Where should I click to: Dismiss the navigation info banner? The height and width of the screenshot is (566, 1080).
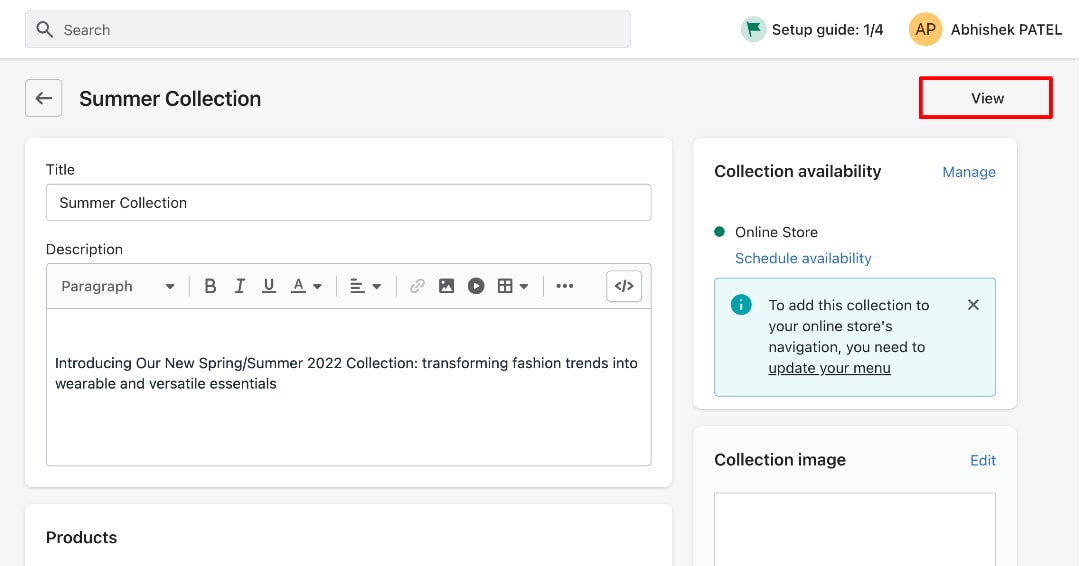pos(973,304)
